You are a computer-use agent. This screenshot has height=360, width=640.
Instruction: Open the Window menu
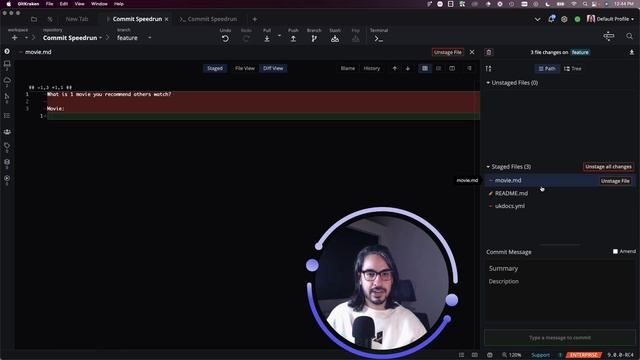[x=99, y=4]
